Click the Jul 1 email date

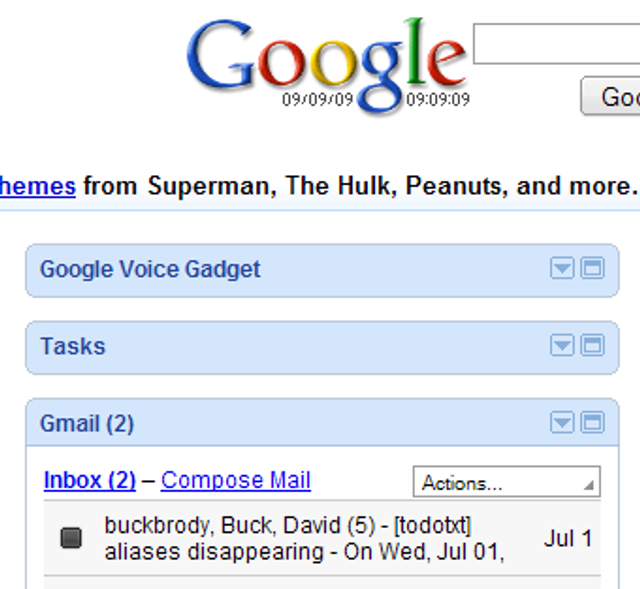(568, 538)
